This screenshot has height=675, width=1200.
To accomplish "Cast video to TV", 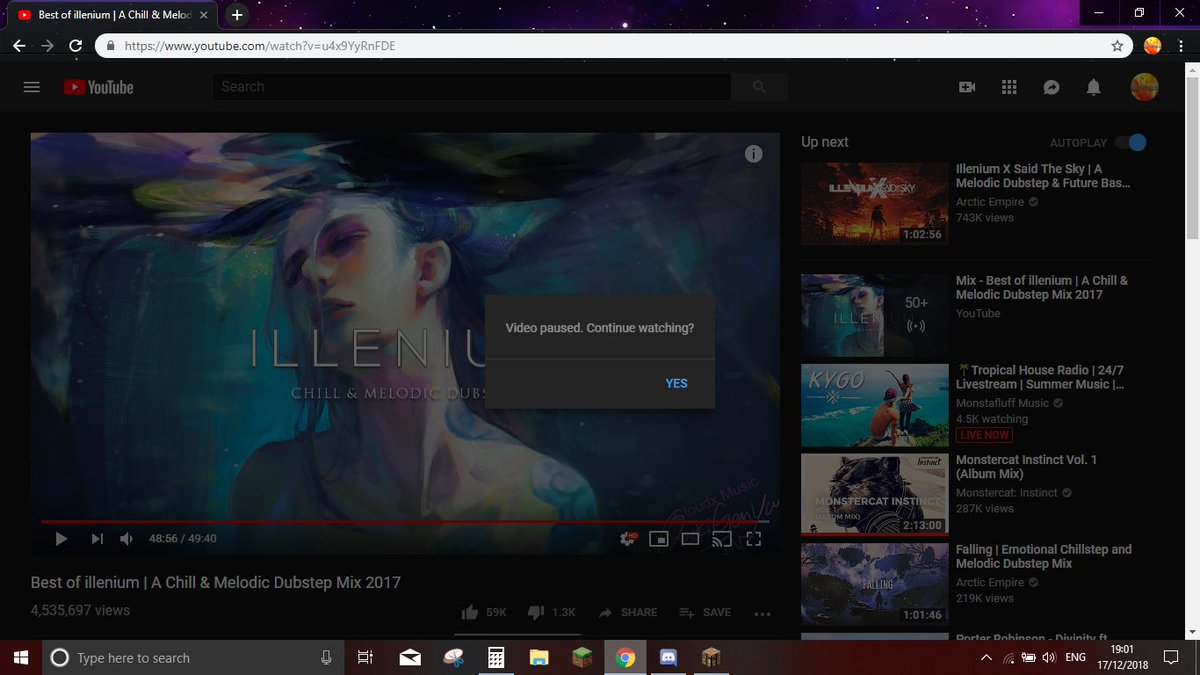I will (x=721, y=539).
